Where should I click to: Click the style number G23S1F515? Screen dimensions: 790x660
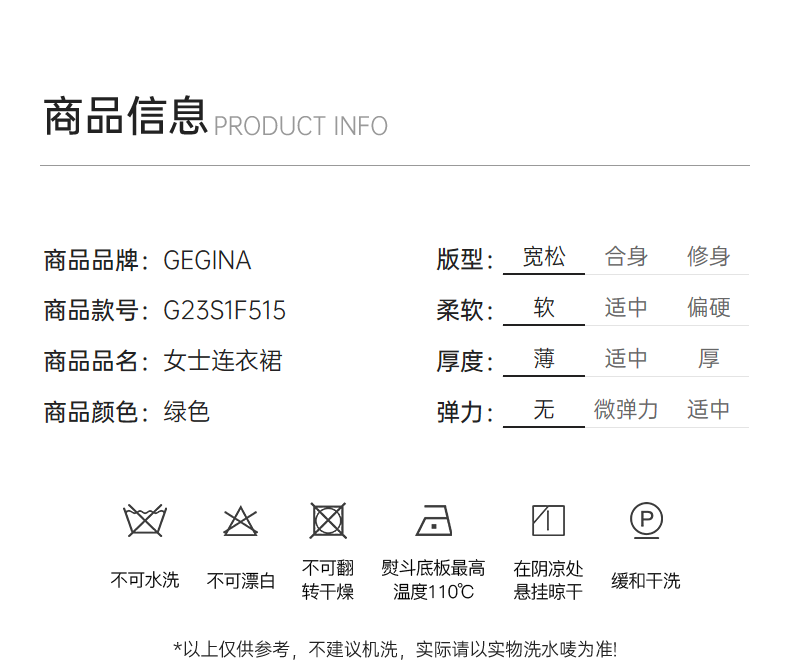(x=224, y=311)
